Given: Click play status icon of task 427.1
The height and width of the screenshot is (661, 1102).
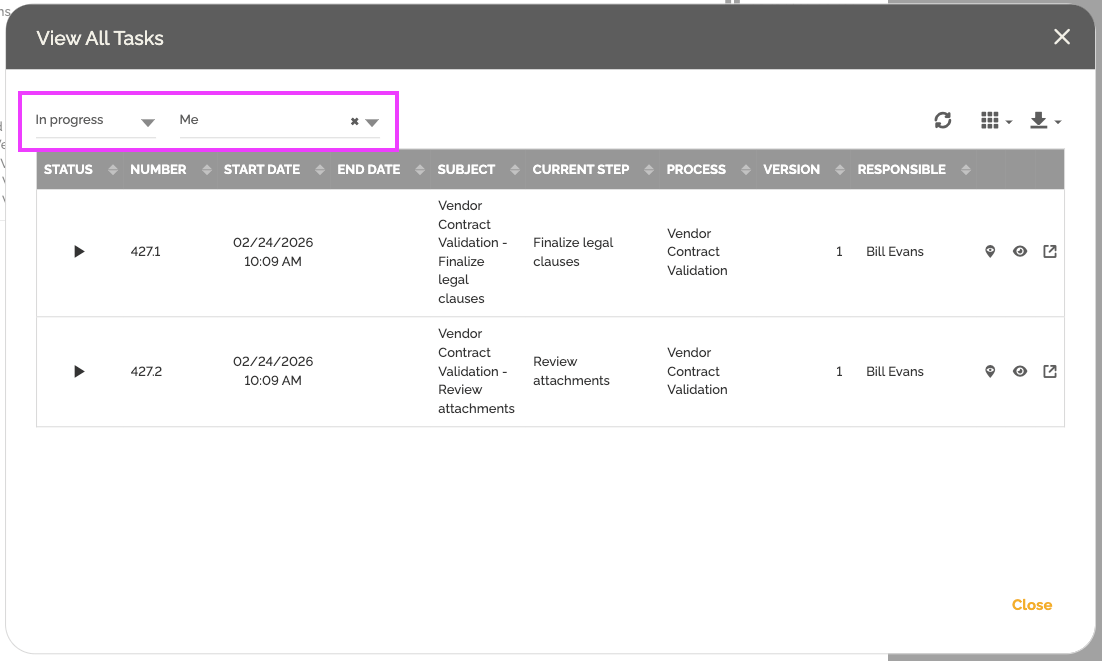Looking at the screenshot, I should [x=79, y=252].
